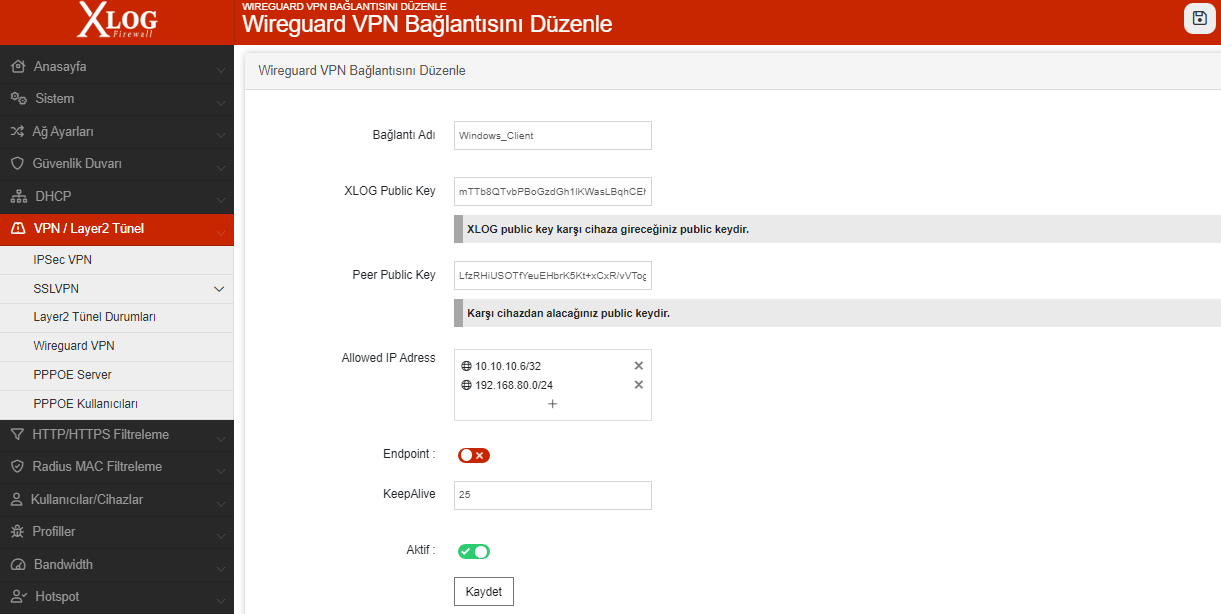Screen dimensions: 1221x614
Task: Add a new allowed IP with plus icon
Action: coord(552,404)
